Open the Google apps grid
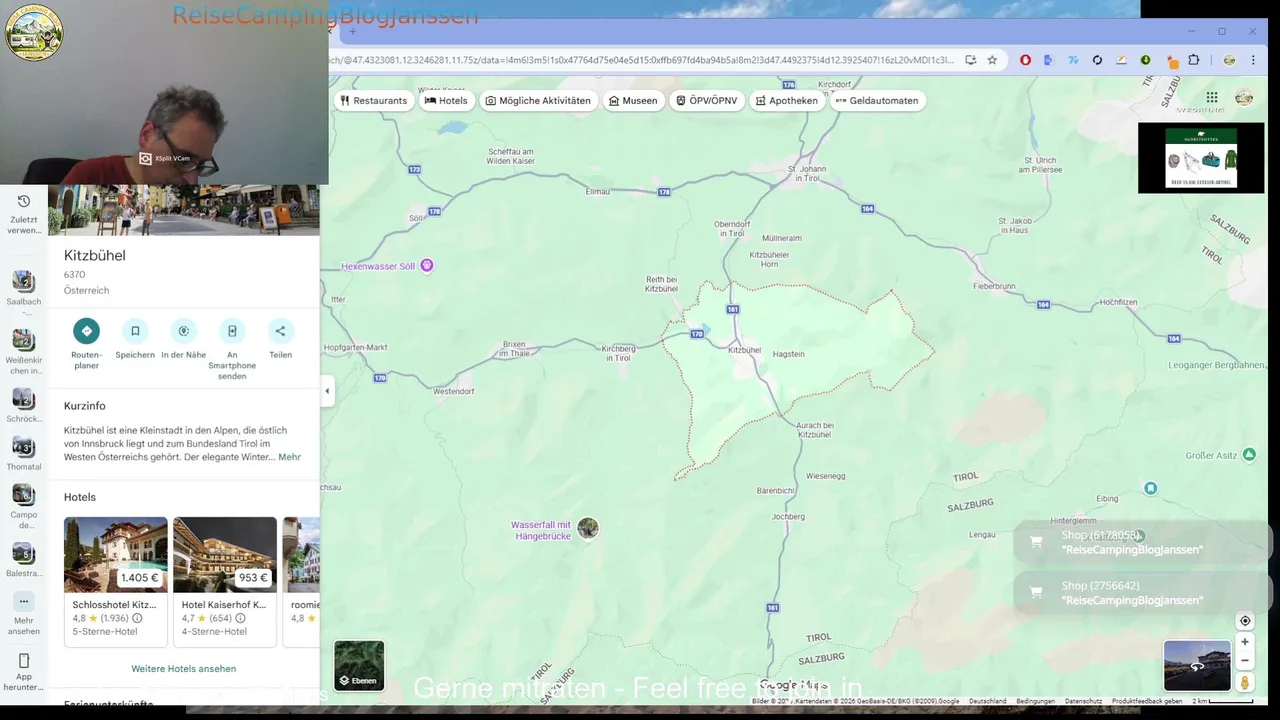1280x720 pixels. [x=1212, y=97]
